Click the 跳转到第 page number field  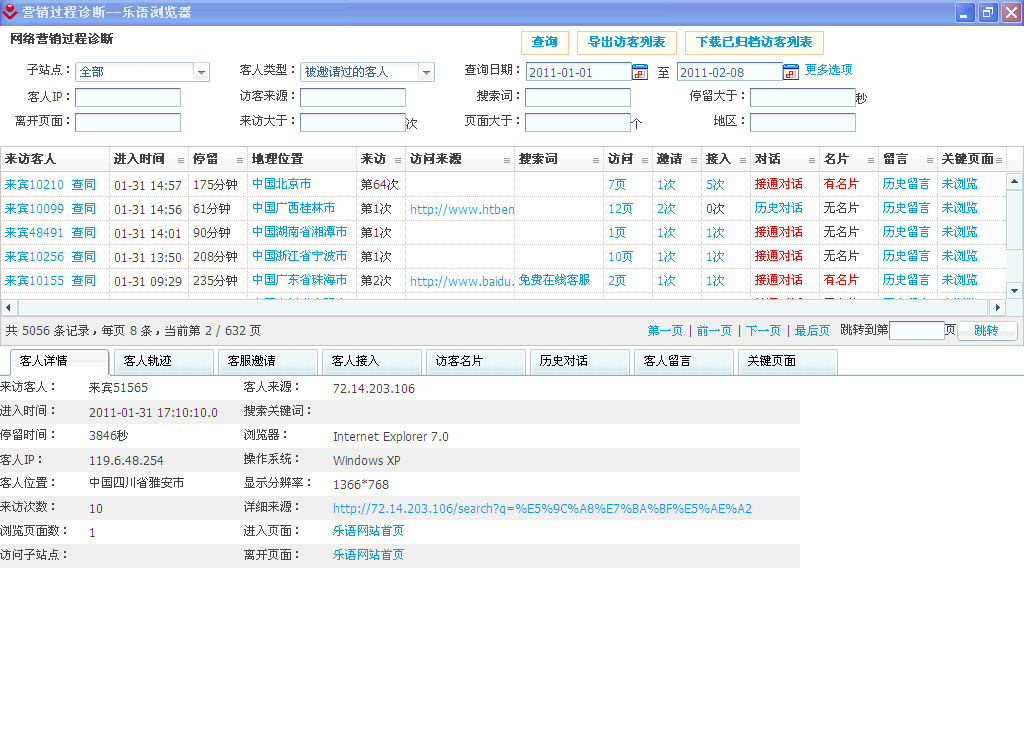918,330
